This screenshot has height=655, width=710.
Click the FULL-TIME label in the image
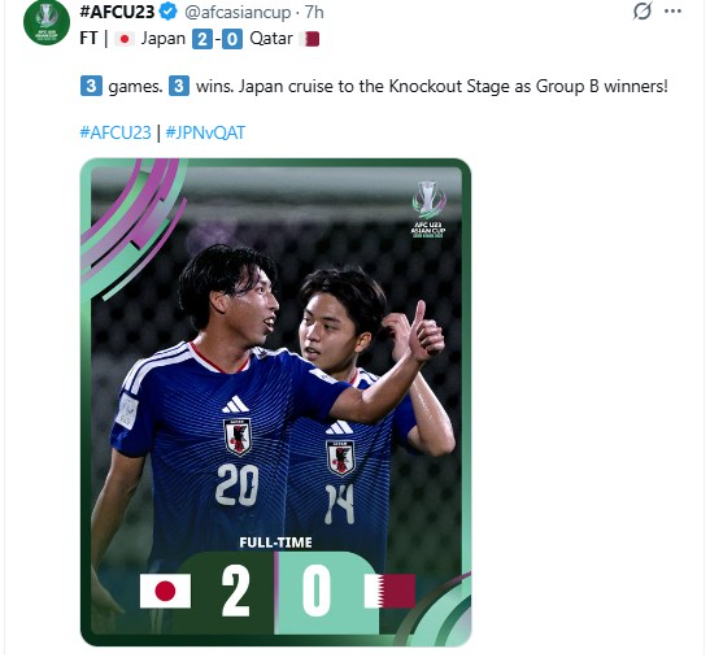point(275,543)
